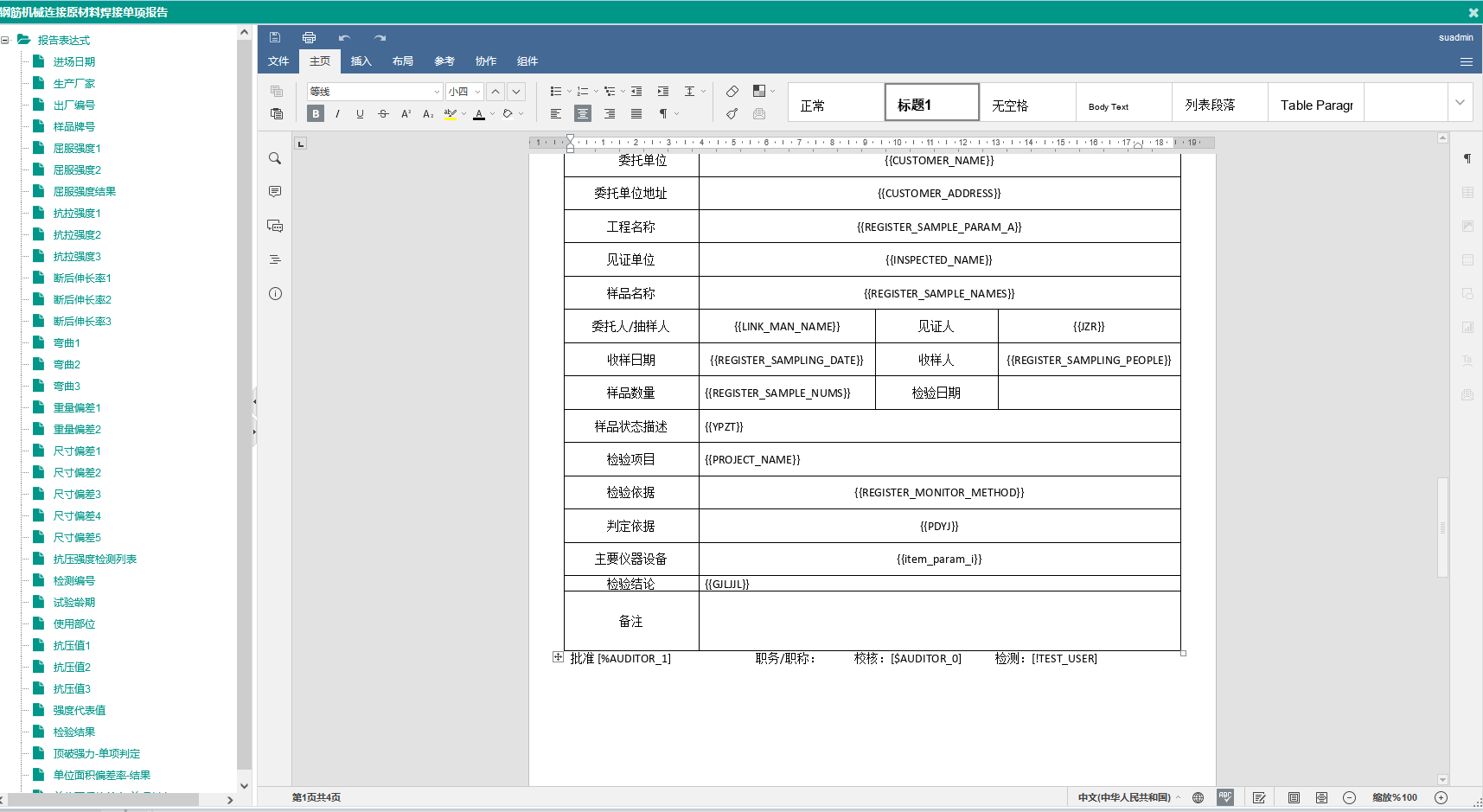Viewport: 1483px width, 812px height.
Task: Click the bulleted list icon
Action: pos(556,91)
